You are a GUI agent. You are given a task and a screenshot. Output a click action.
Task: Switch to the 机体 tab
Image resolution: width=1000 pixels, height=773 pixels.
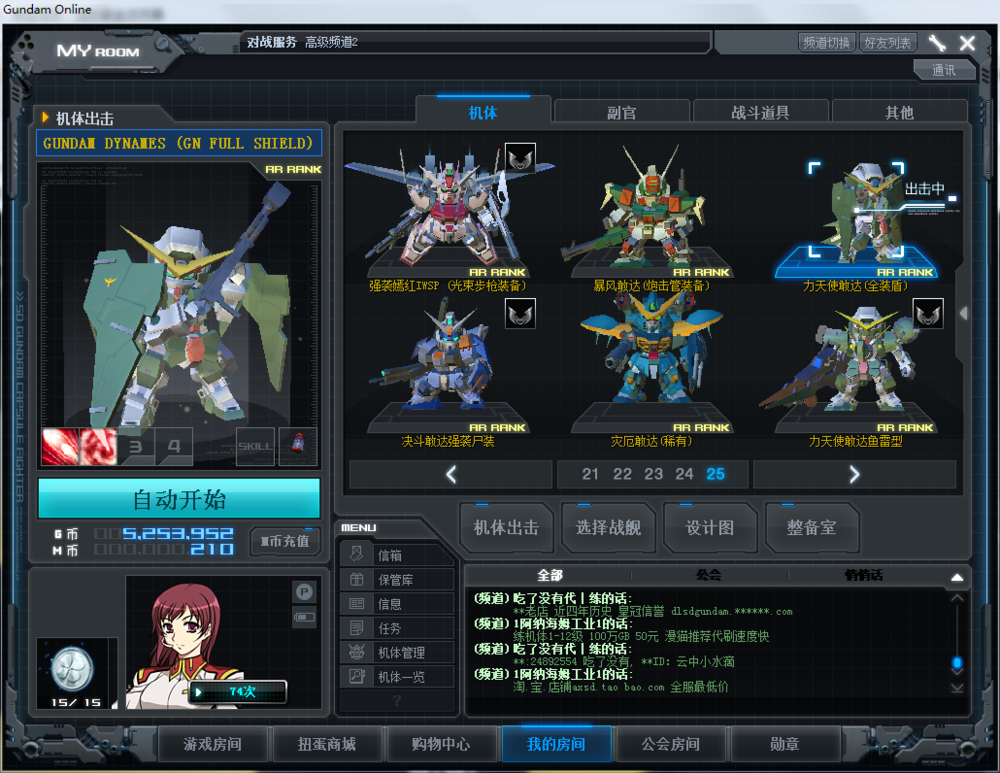(x=483, y=113)
